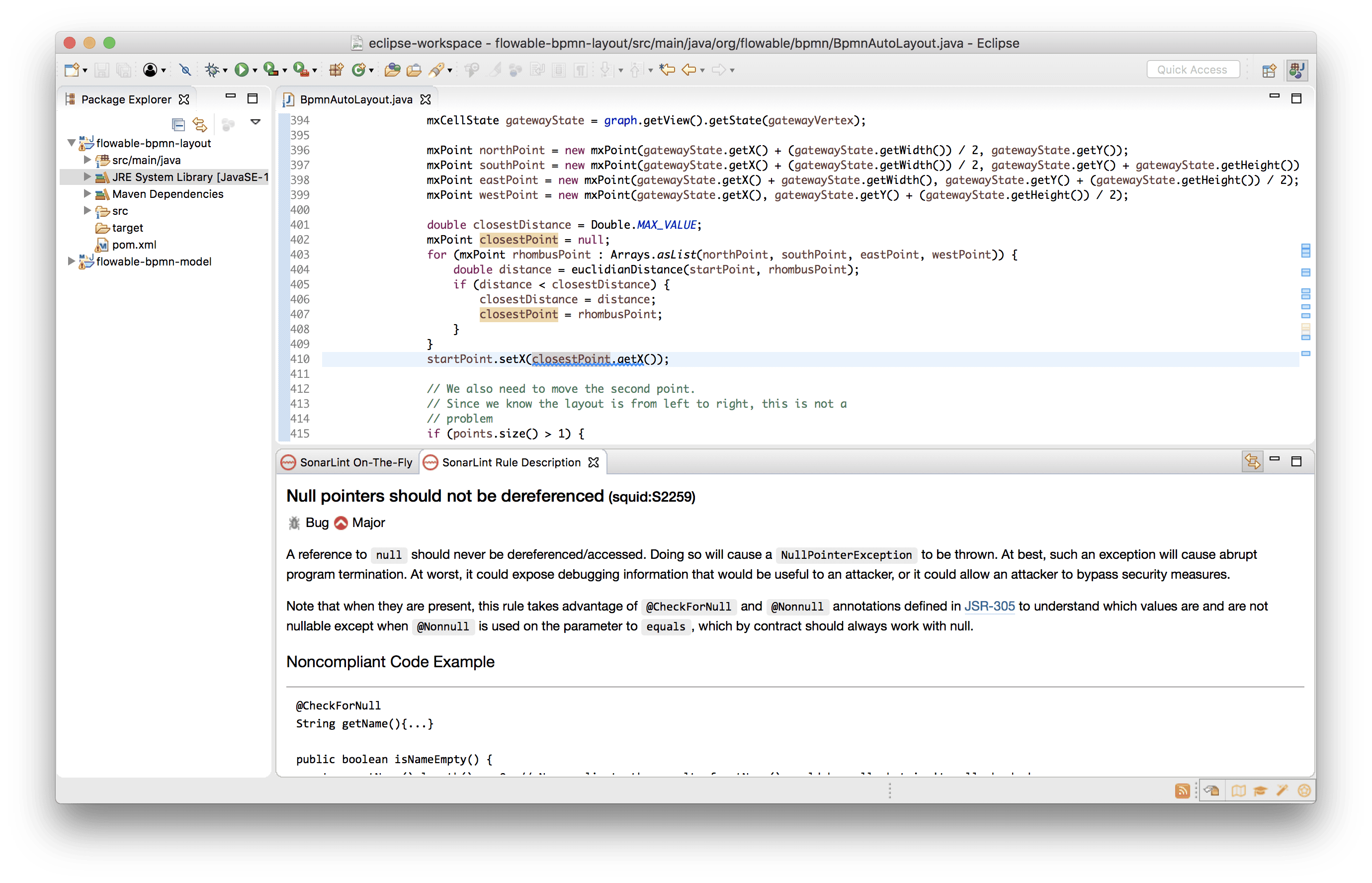The width and height of the screenshot is (1372, 883).
Task: Expand the src/main/java folder
Action: tap(87, 160)
